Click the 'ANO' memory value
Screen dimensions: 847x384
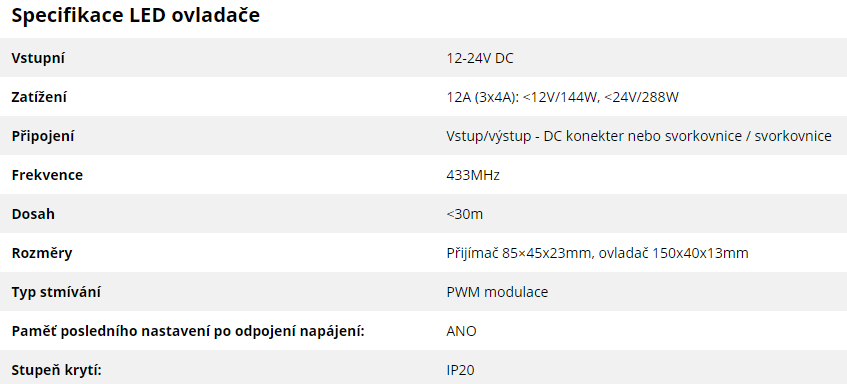pos(461,331)
